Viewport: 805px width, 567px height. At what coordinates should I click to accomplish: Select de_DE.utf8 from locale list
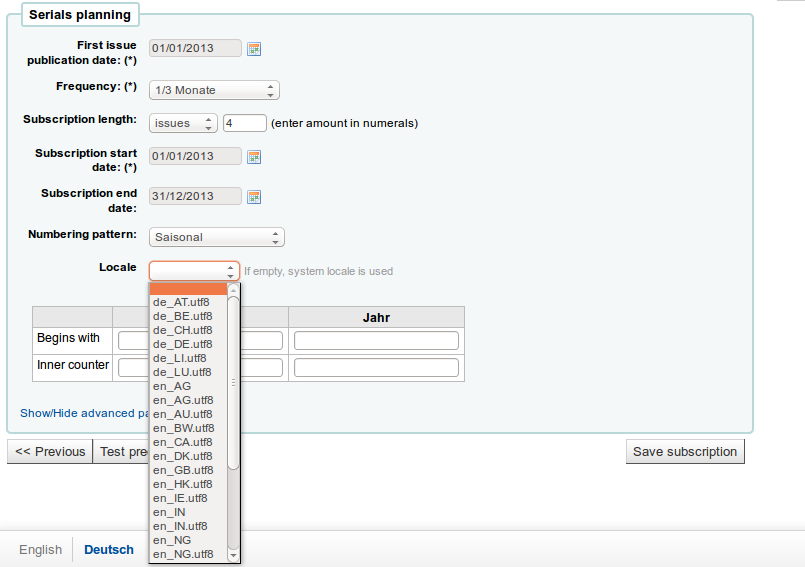pyautogui.click(x=182, y=344)
